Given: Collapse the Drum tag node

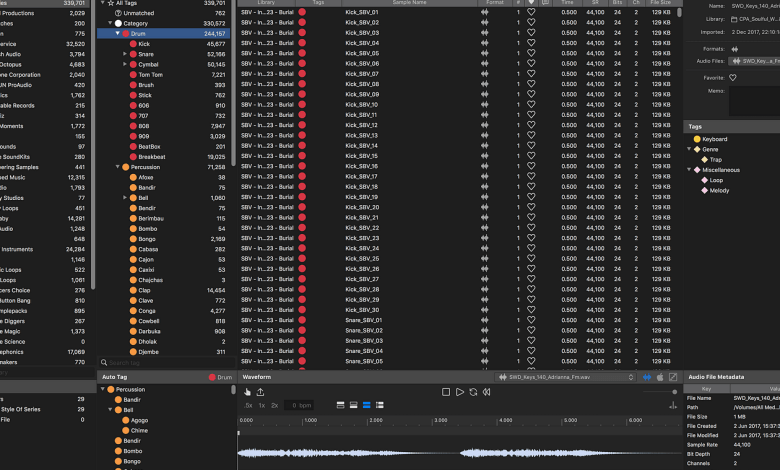Looking at the screenshot, I should point(117,33).
